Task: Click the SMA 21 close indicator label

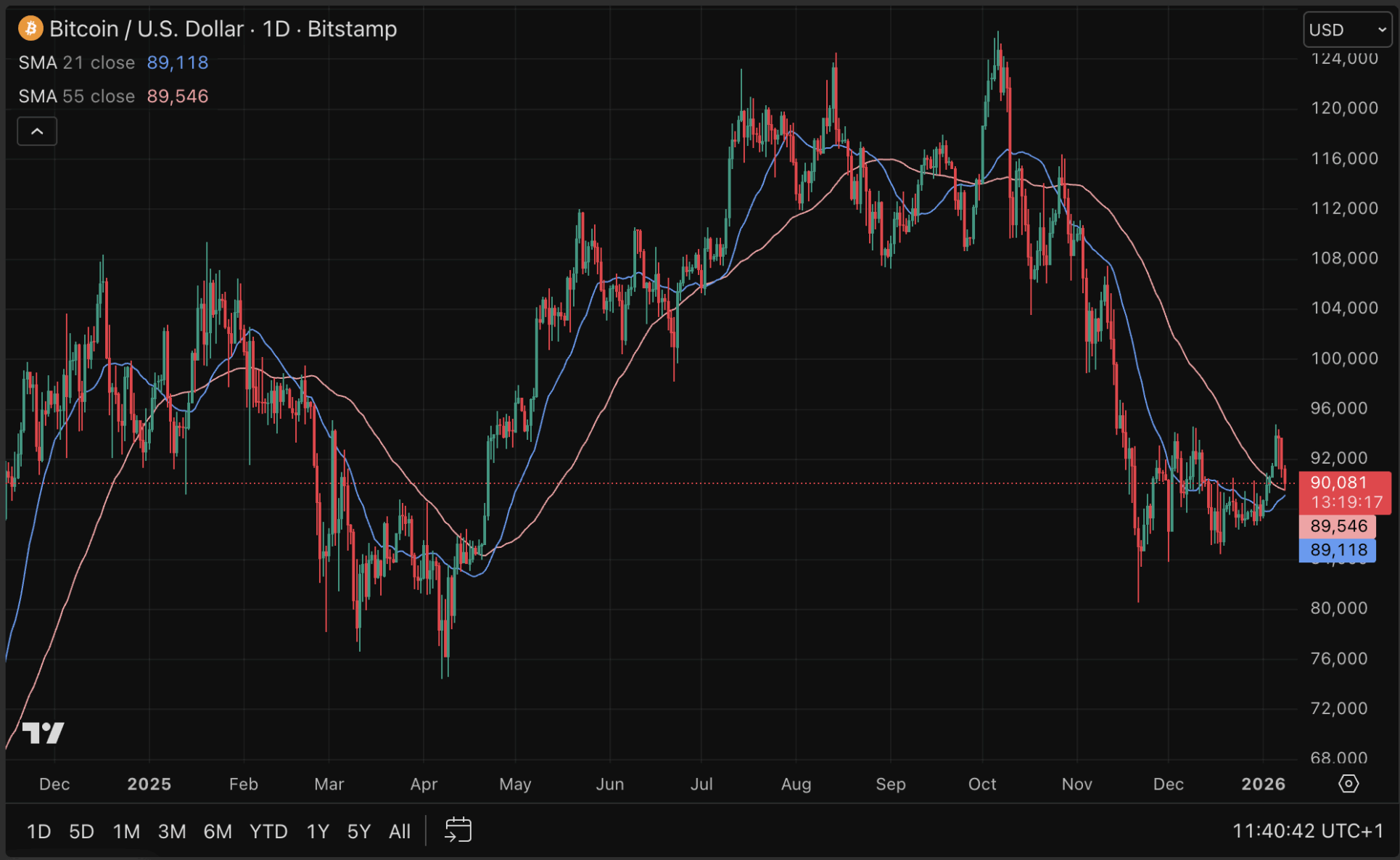Action: 77,62
